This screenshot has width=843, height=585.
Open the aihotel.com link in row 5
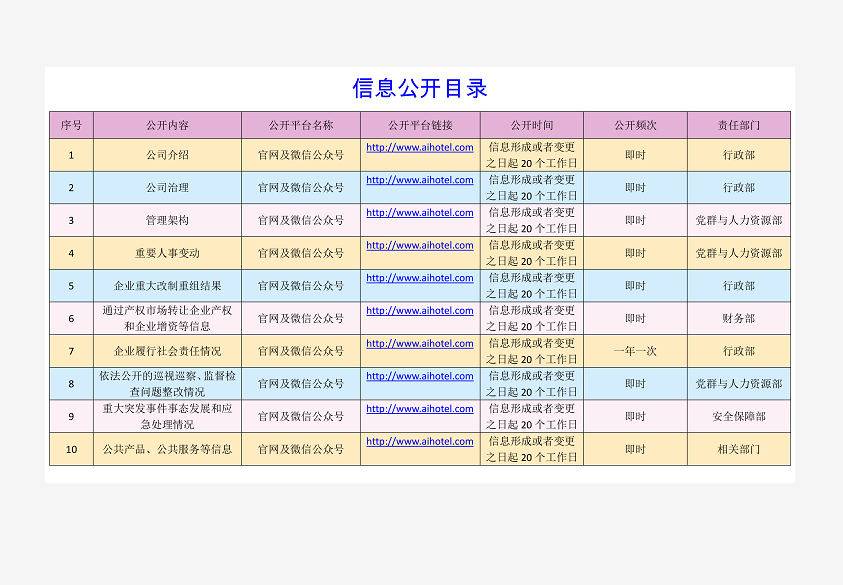pos(420,278)
